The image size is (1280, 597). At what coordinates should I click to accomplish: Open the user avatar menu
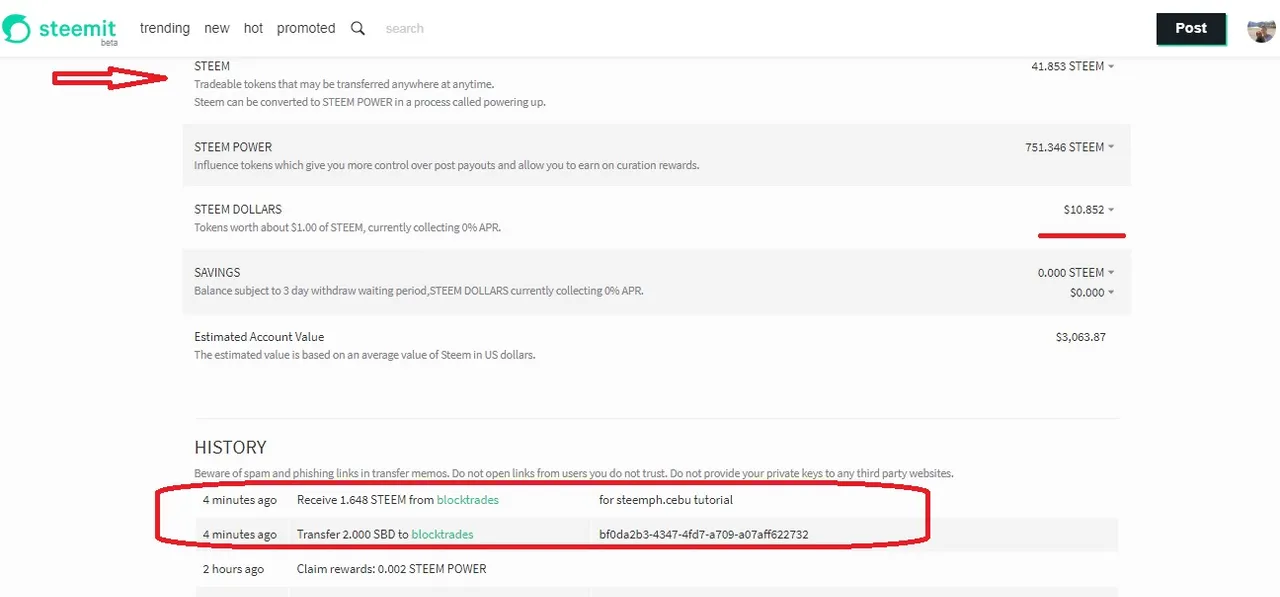click(1261, 29)
